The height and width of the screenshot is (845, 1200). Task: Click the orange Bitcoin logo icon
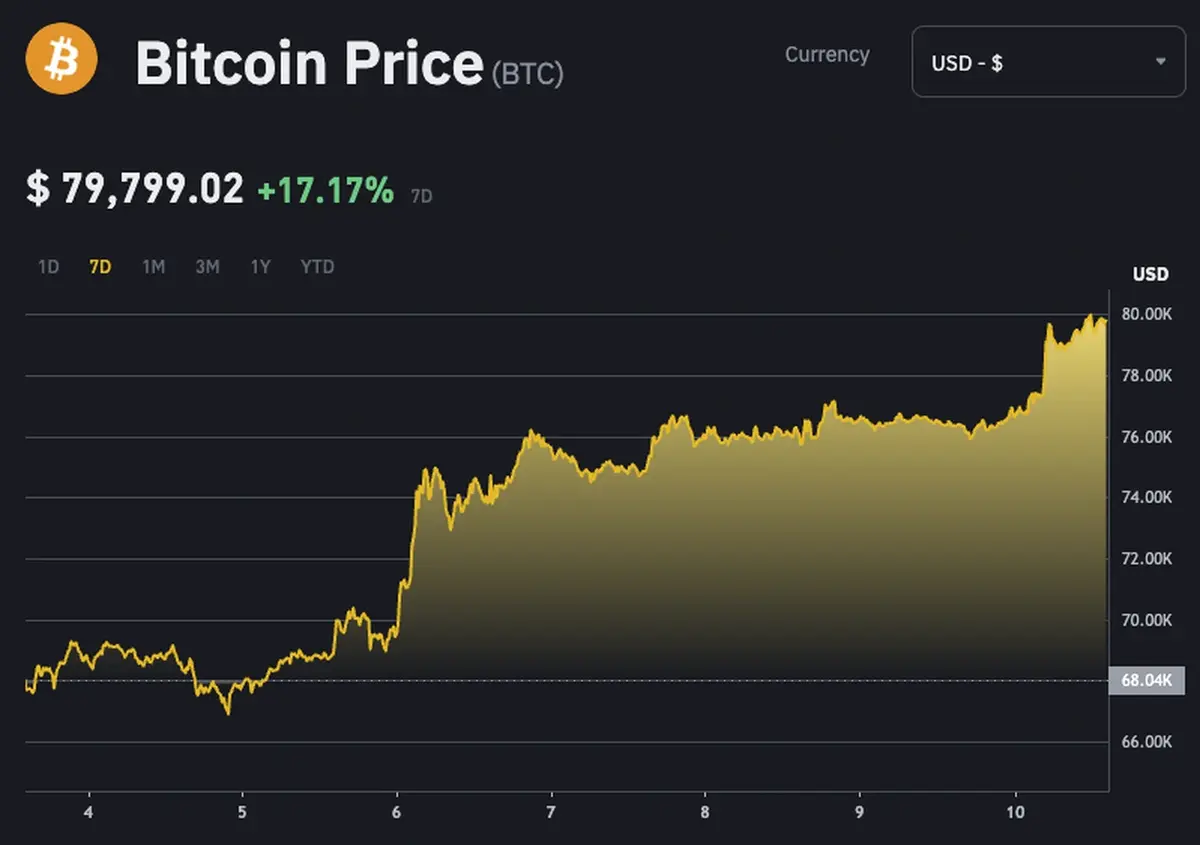[61, 58]
